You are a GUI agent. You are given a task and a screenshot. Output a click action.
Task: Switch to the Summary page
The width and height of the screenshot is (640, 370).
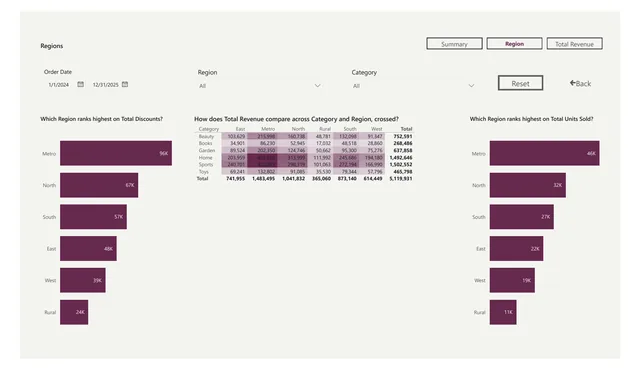pos(454,44)
